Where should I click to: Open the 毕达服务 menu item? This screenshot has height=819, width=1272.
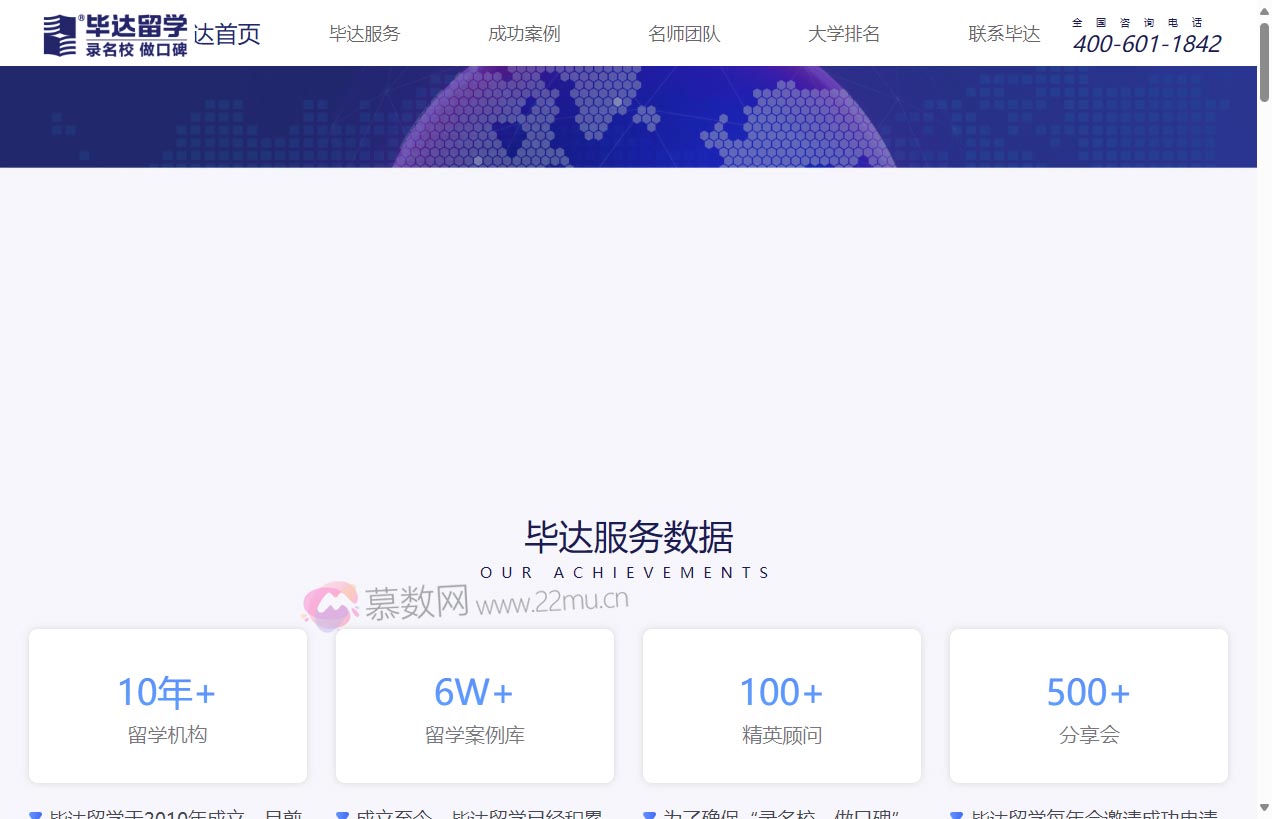tap(364, 33)
